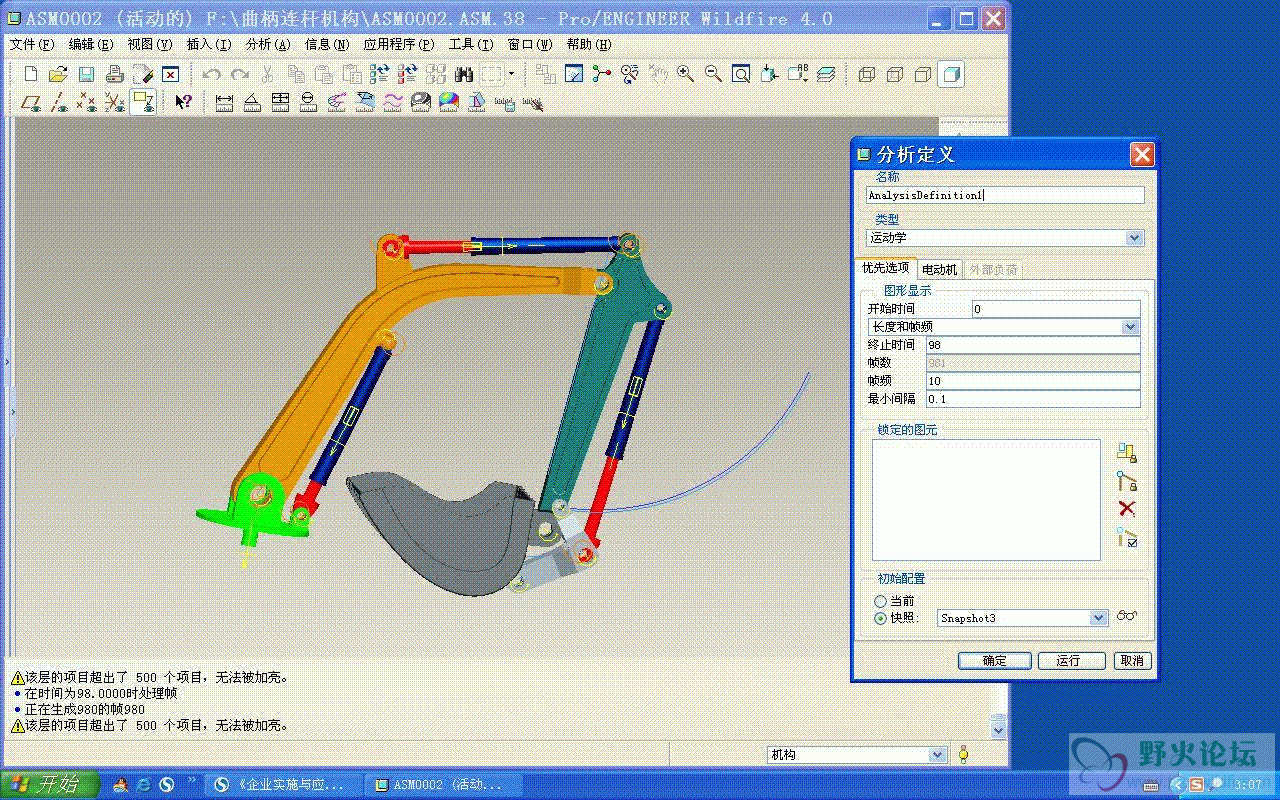1280x800 pixels.
Task: Open the 分析(A) menu
Action: click(x=268, y=45)
